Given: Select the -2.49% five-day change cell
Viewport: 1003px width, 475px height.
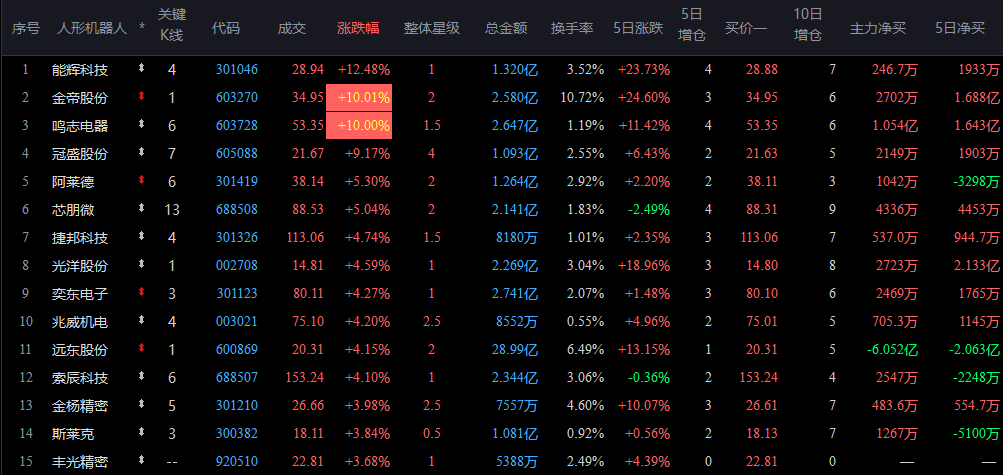Looking at the screenshot, I should pyautogui.click(x=649, y=210).
